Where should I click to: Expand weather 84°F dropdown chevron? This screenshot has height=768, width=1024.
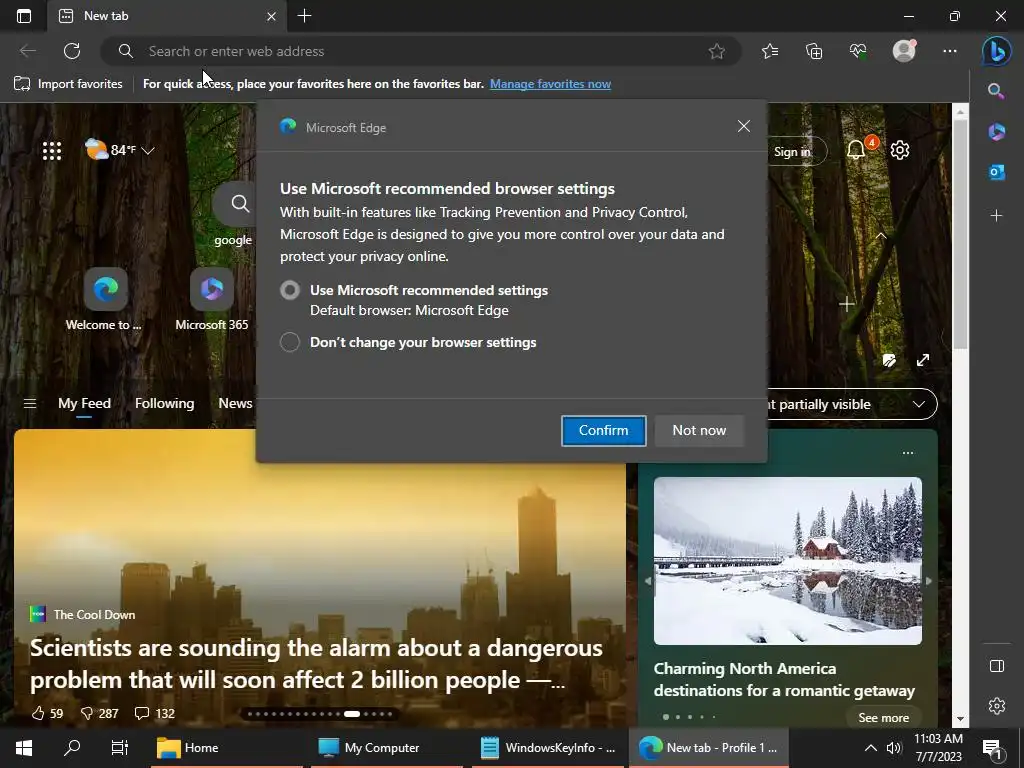pos(148,151)
